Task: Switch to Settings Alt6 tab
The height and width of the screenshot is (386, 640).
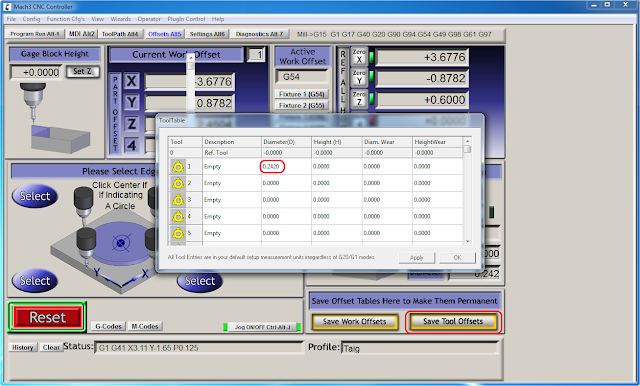Action: 207,34
